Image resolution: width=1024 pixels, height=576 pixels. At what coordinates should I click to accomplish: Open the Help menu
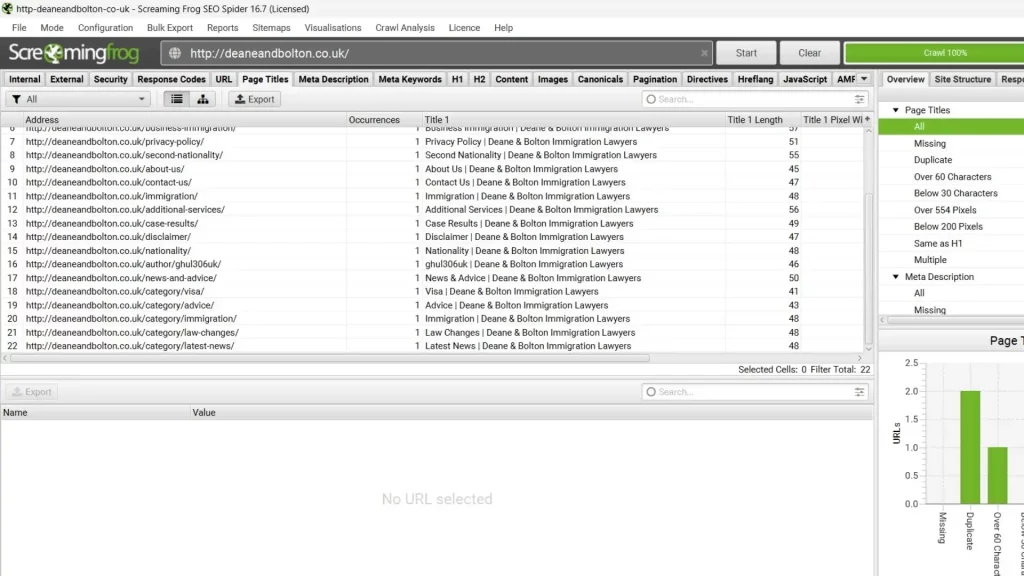(x=503, y=27)
